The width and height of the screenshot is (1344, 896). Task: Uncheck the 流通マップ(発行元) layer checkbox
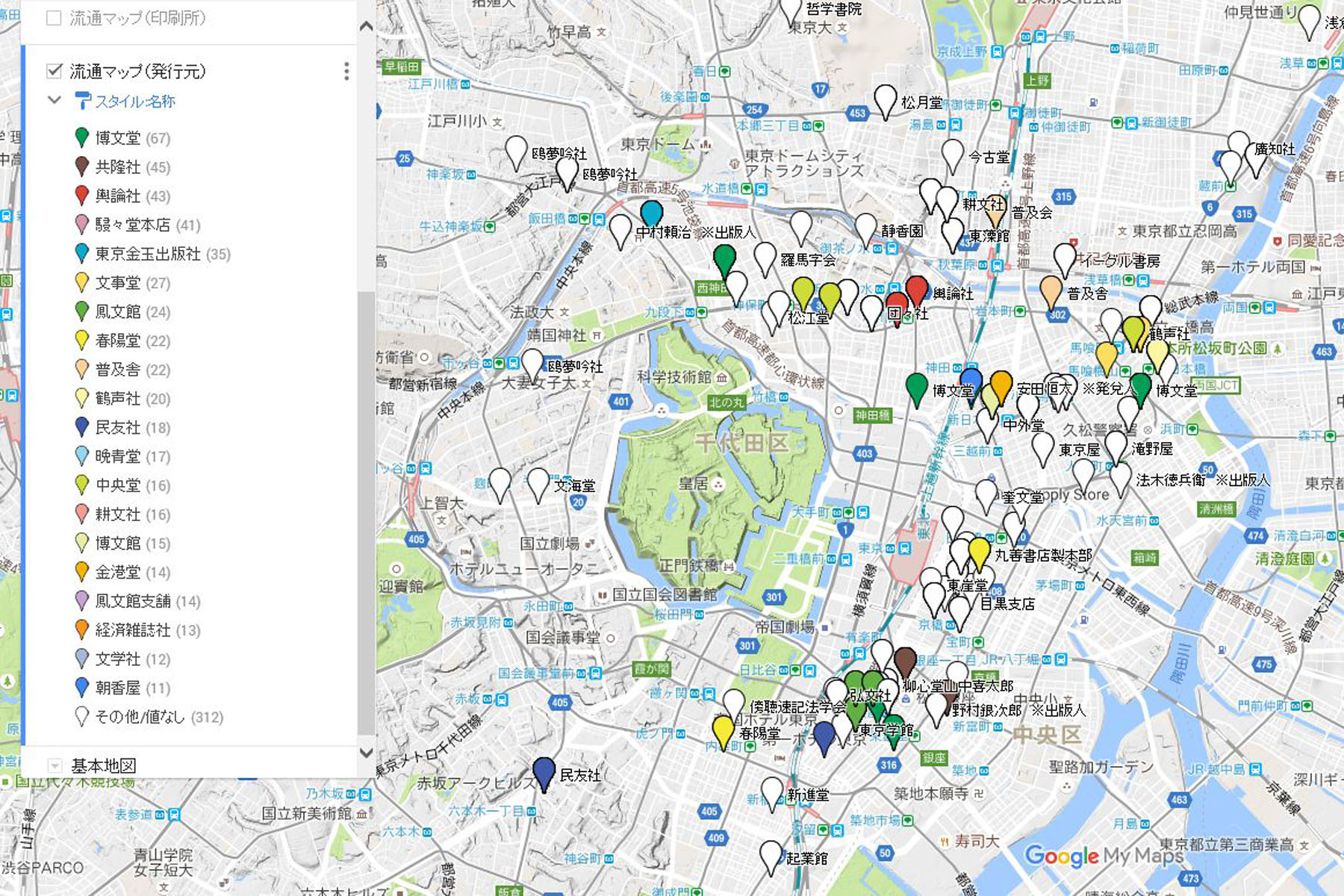54,71
